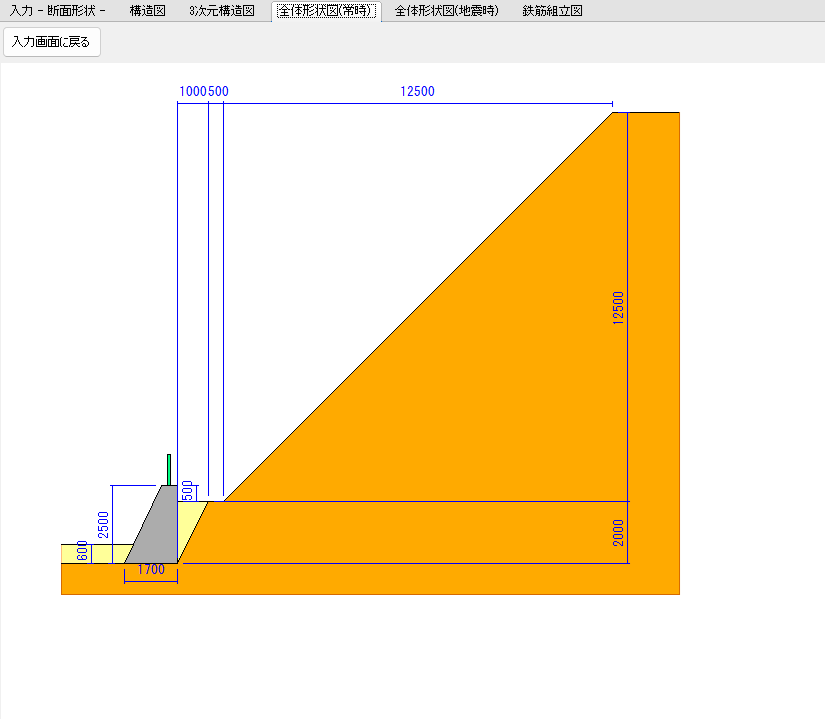Switch to 全体形状図(地震時) tab
The width and height of the screenshot is (825, 719).
point(446,11)
